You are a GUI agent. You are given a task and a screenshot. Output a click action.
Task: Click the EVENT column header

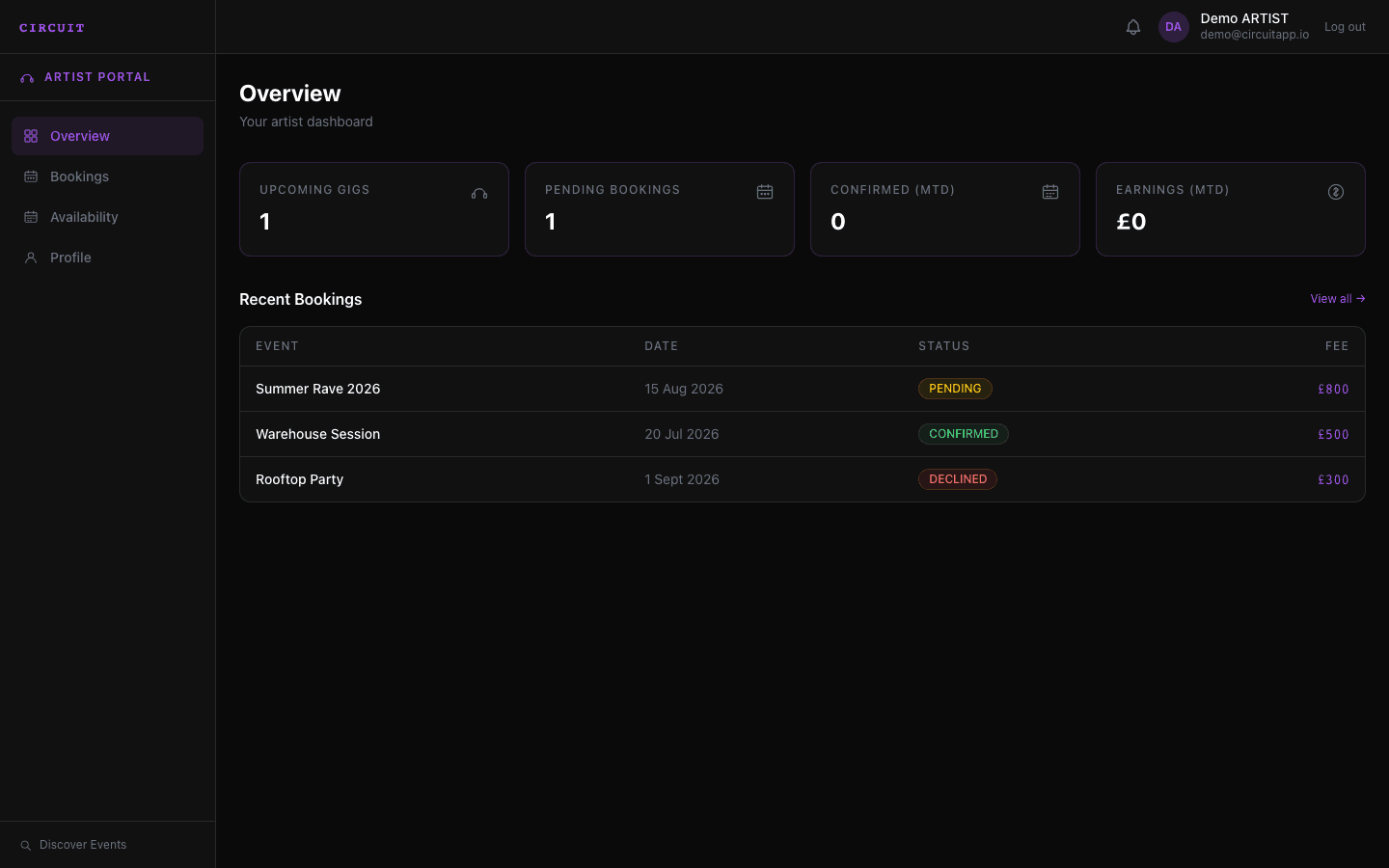(277, 346)
